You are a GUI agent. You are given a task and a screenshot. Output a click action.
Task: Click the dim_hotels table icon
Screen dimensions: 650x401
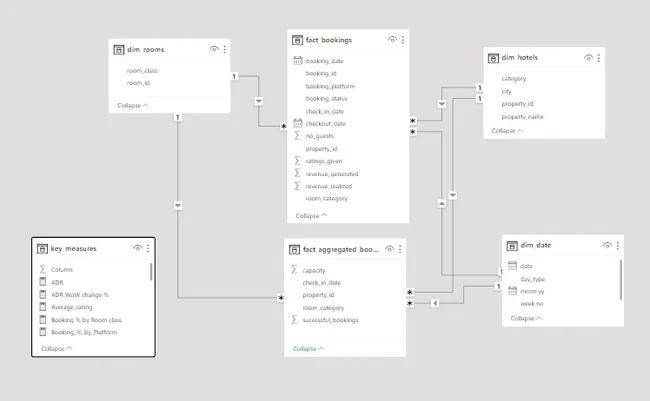point(493,58)
